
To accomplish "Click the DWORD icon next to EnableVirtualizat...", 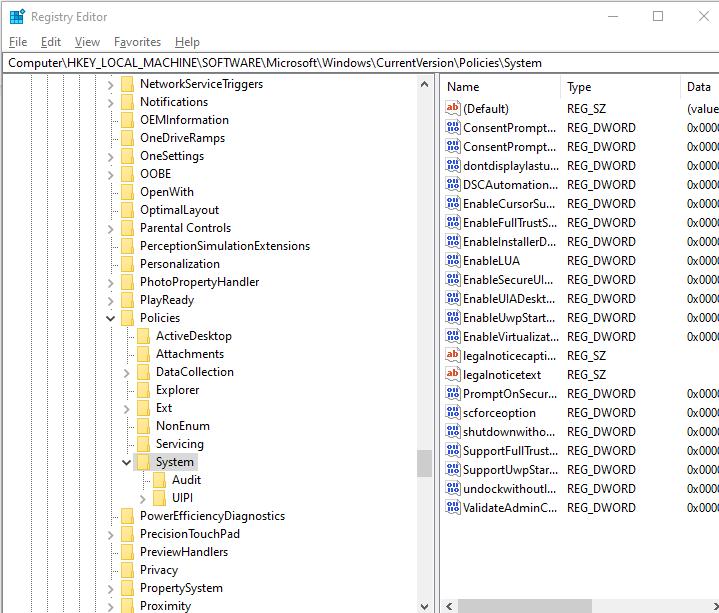I will pos(453,337).
